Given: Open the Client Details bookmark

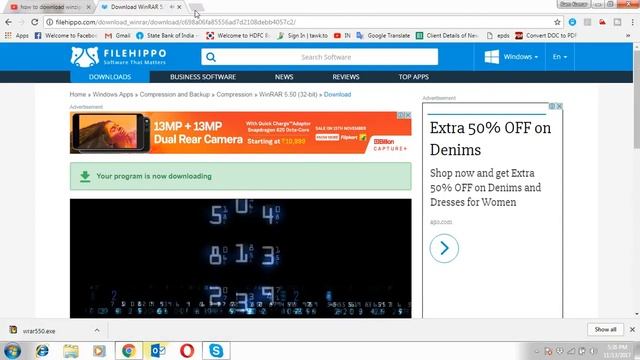Looking at the screenshot, I should [447, 36].
